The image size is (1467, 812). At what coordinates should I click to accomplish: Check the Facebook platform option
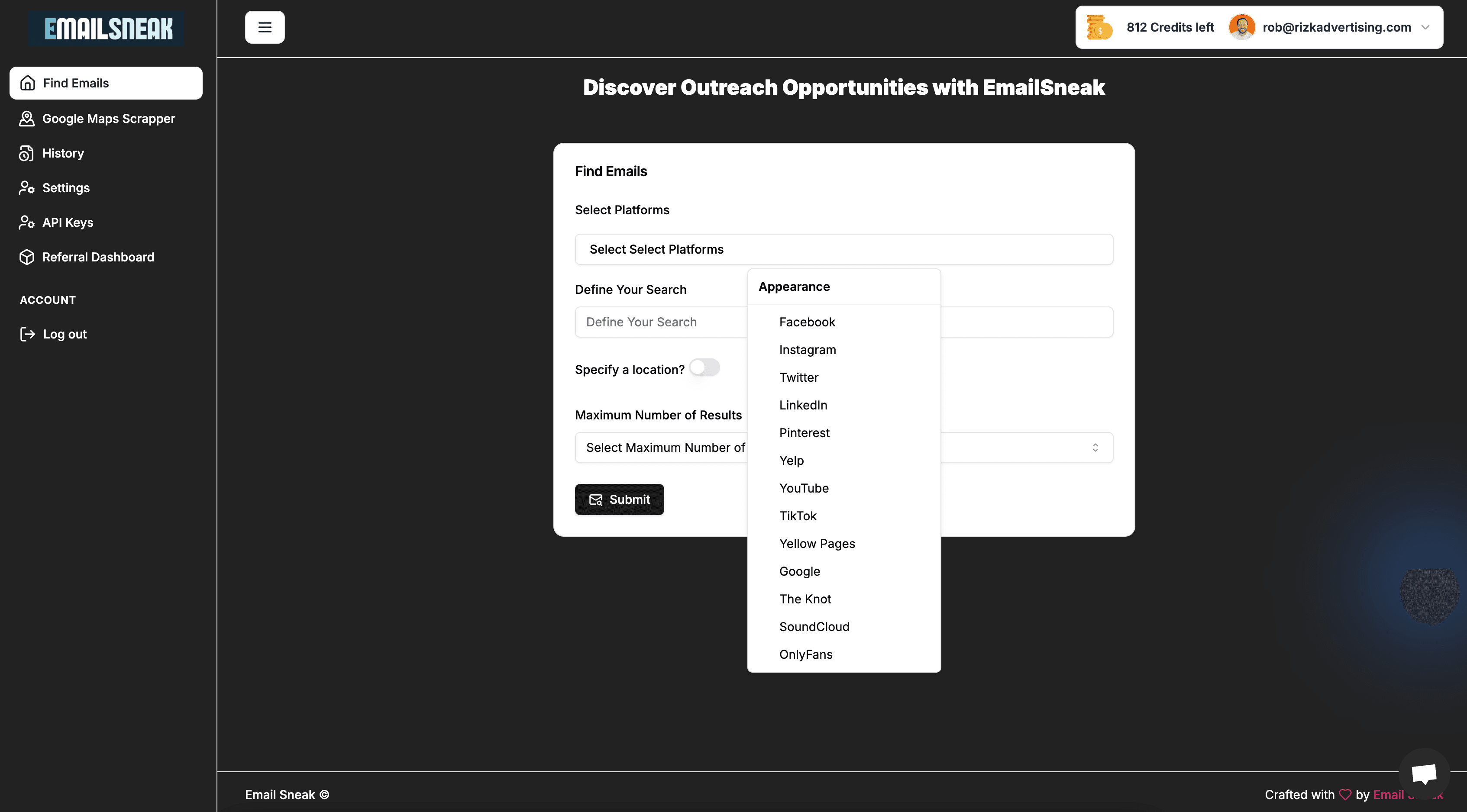click(806, 322)
